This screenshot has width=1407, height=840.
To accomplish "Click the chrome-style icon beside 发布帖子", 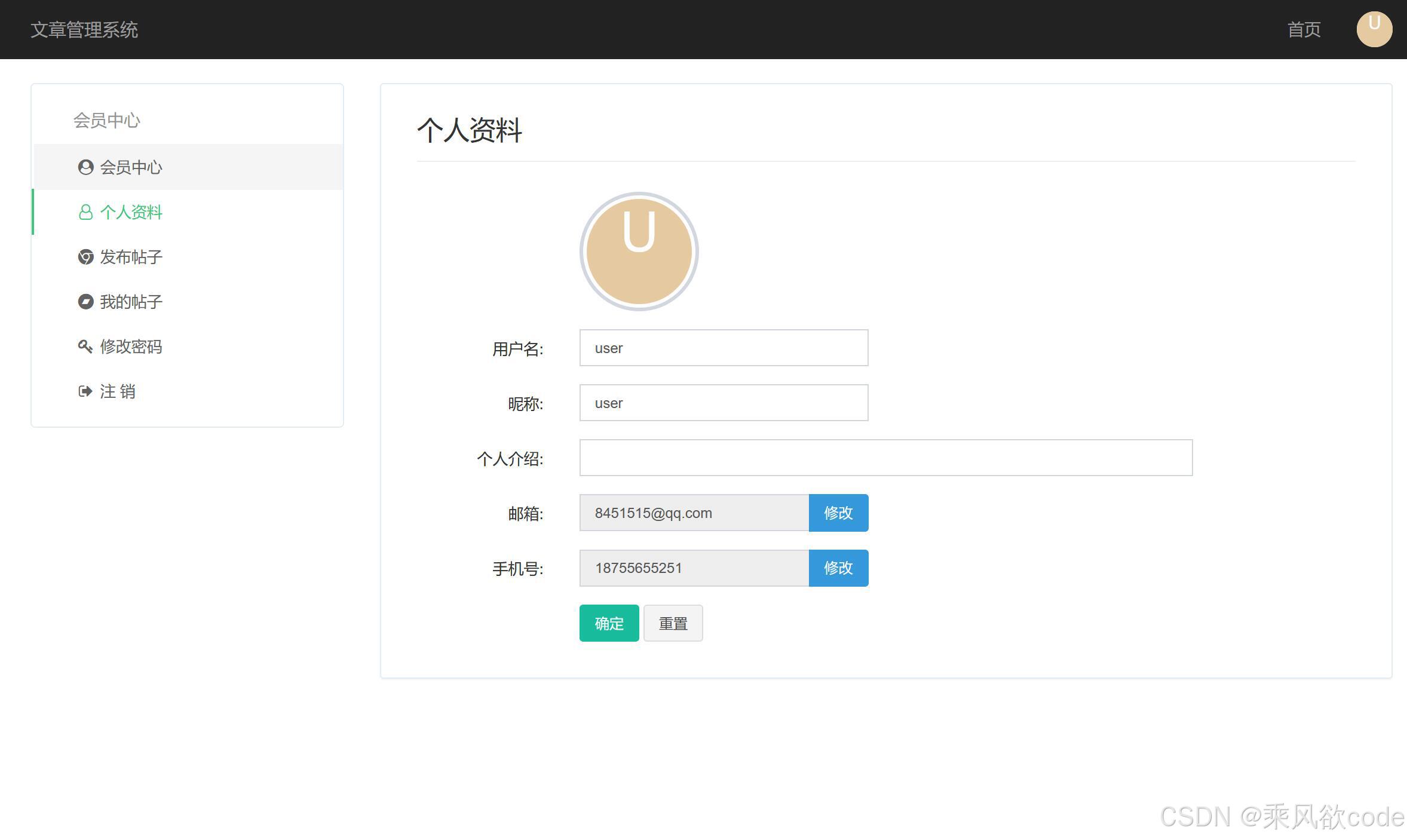I will pos(85,257).
